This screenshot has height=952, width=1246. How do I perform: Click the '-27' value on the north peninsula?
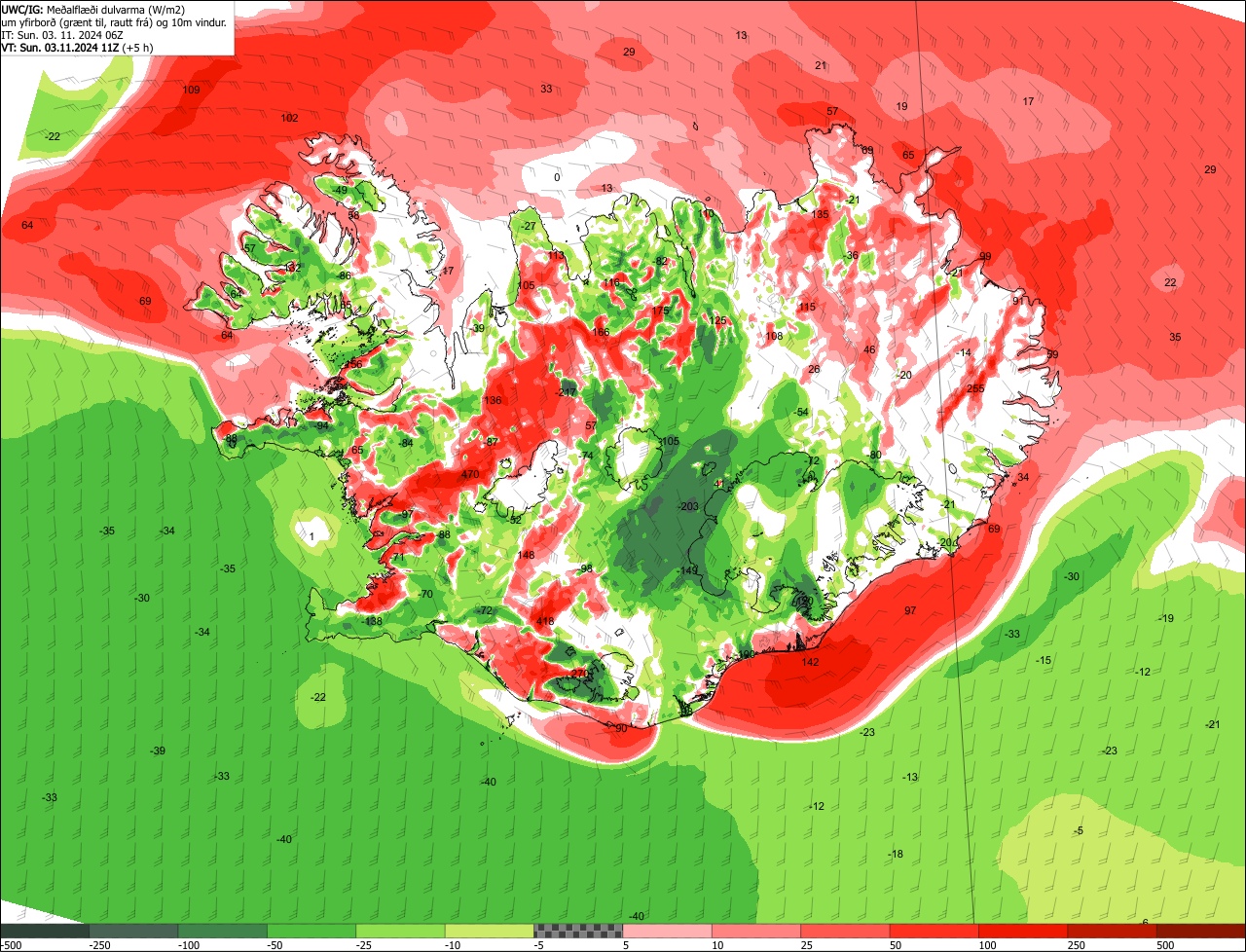[528, 226]
